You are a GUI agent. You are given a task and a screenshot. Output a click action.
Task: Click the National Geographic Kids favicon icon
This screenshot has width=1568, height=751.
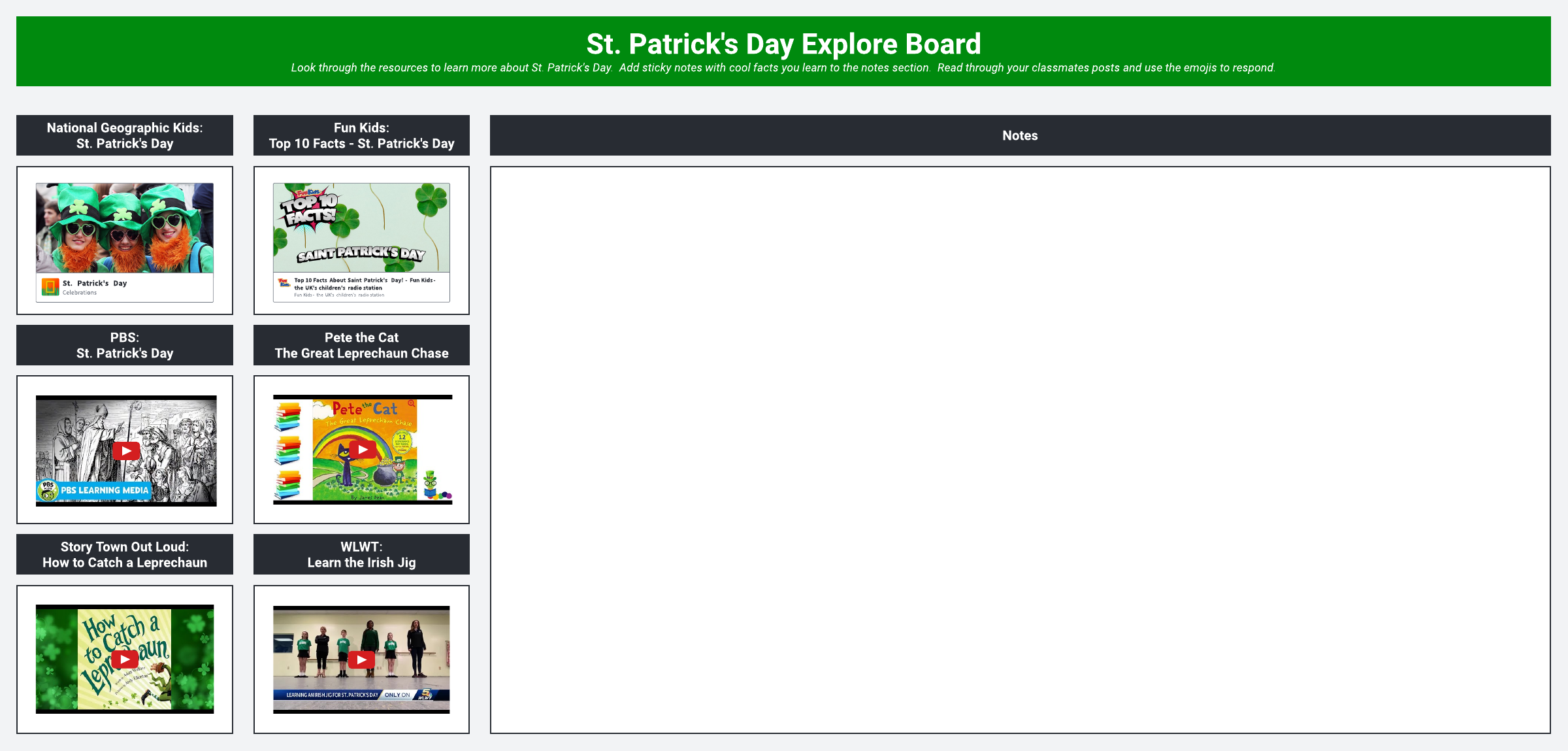[x=50, y=287]
